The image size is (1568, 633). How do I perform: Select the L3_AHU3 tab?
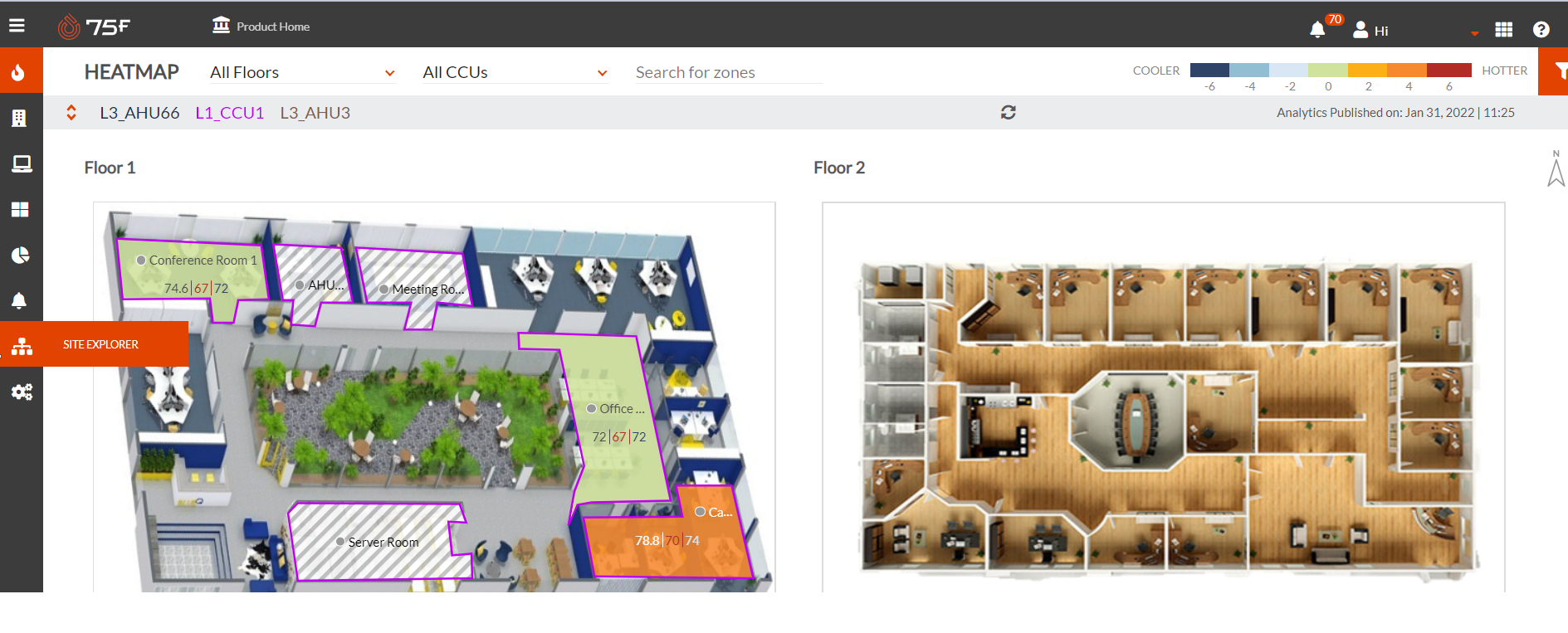point(315,113)
